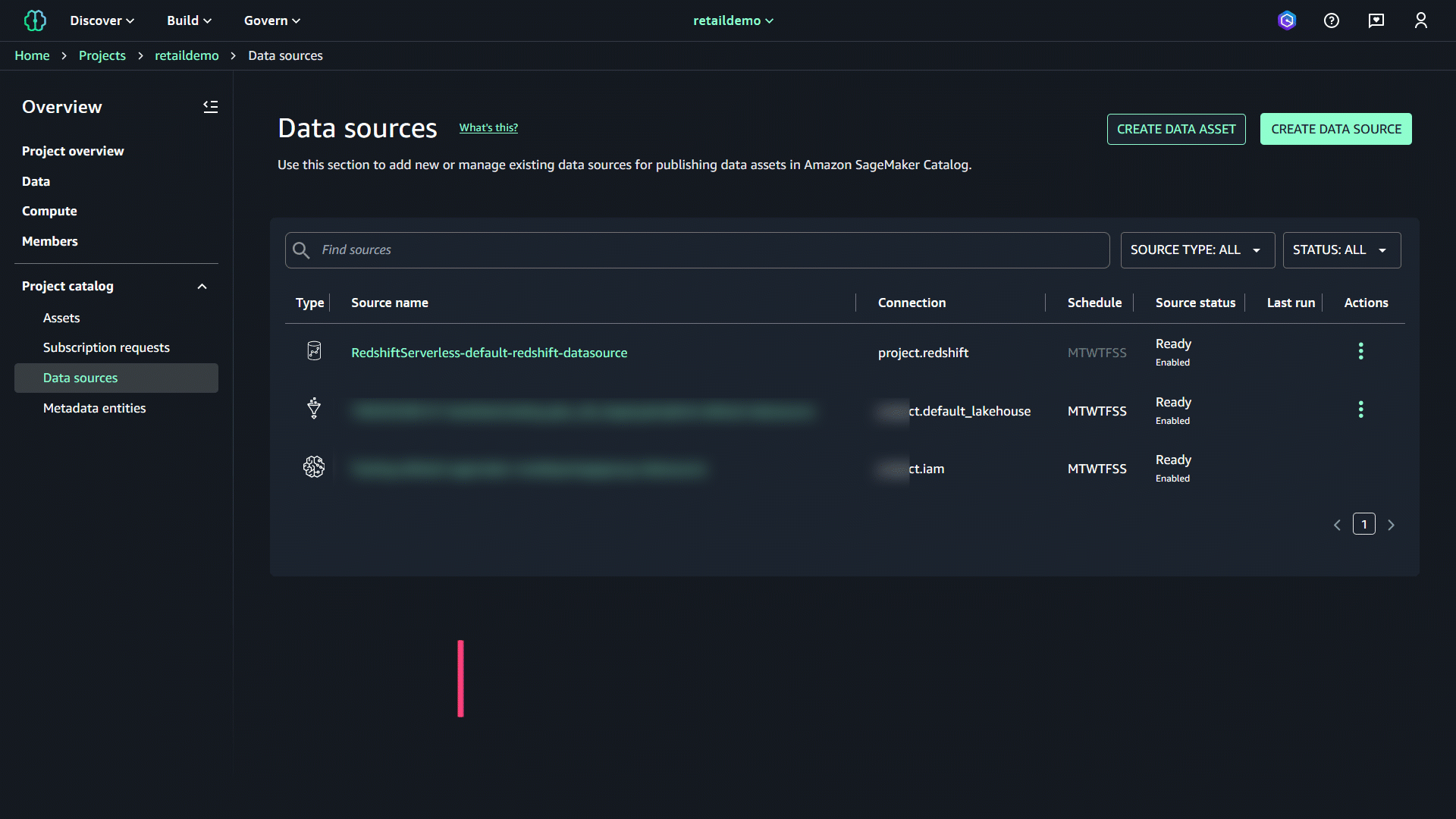Collapse the Project catalog section
The width and height of the screenshot is (1456, 819).
202,287
